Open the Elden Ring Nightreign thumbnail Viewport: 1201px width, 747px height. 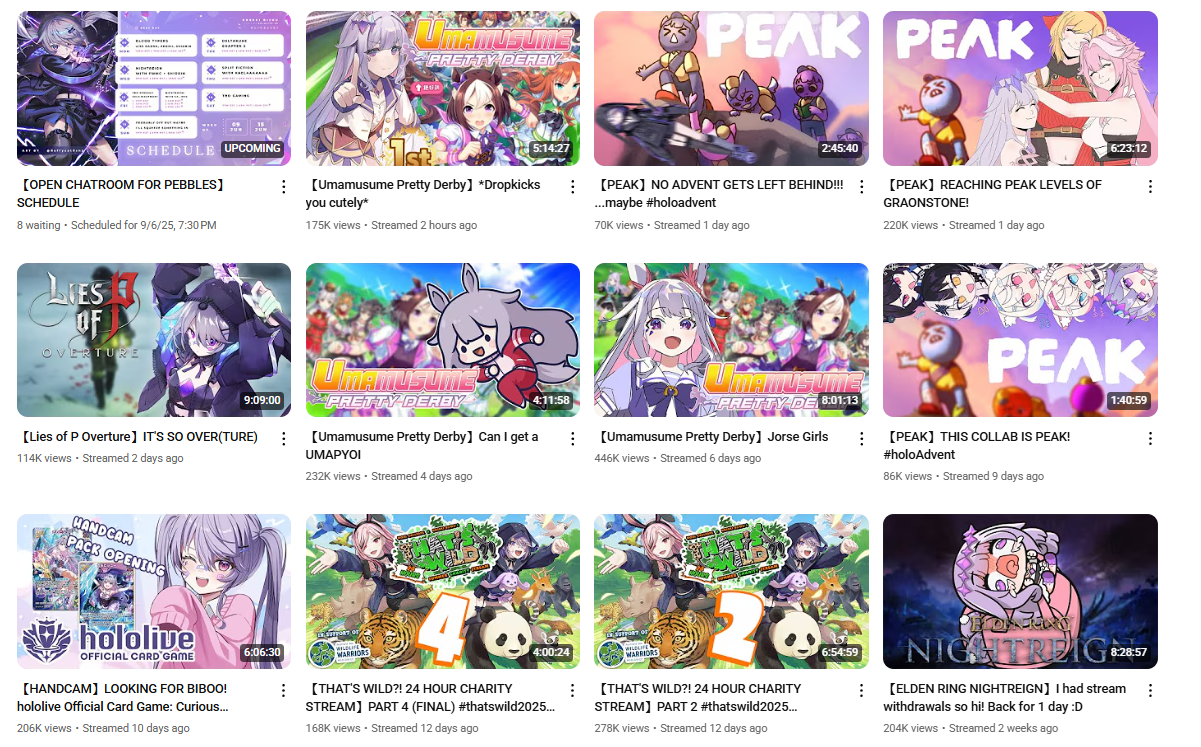[x=1020, y=592]
